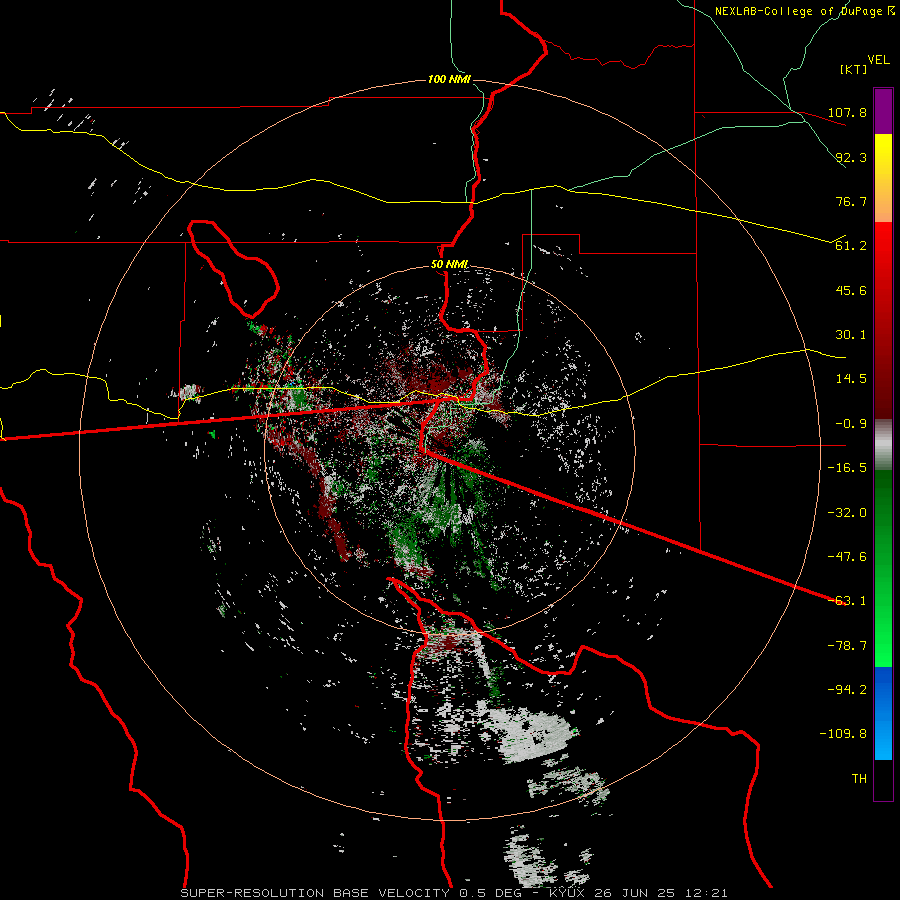Click the 92.3 value on velocity scale
The width and height of the screenshot is (900, 900).
(851, 157)
